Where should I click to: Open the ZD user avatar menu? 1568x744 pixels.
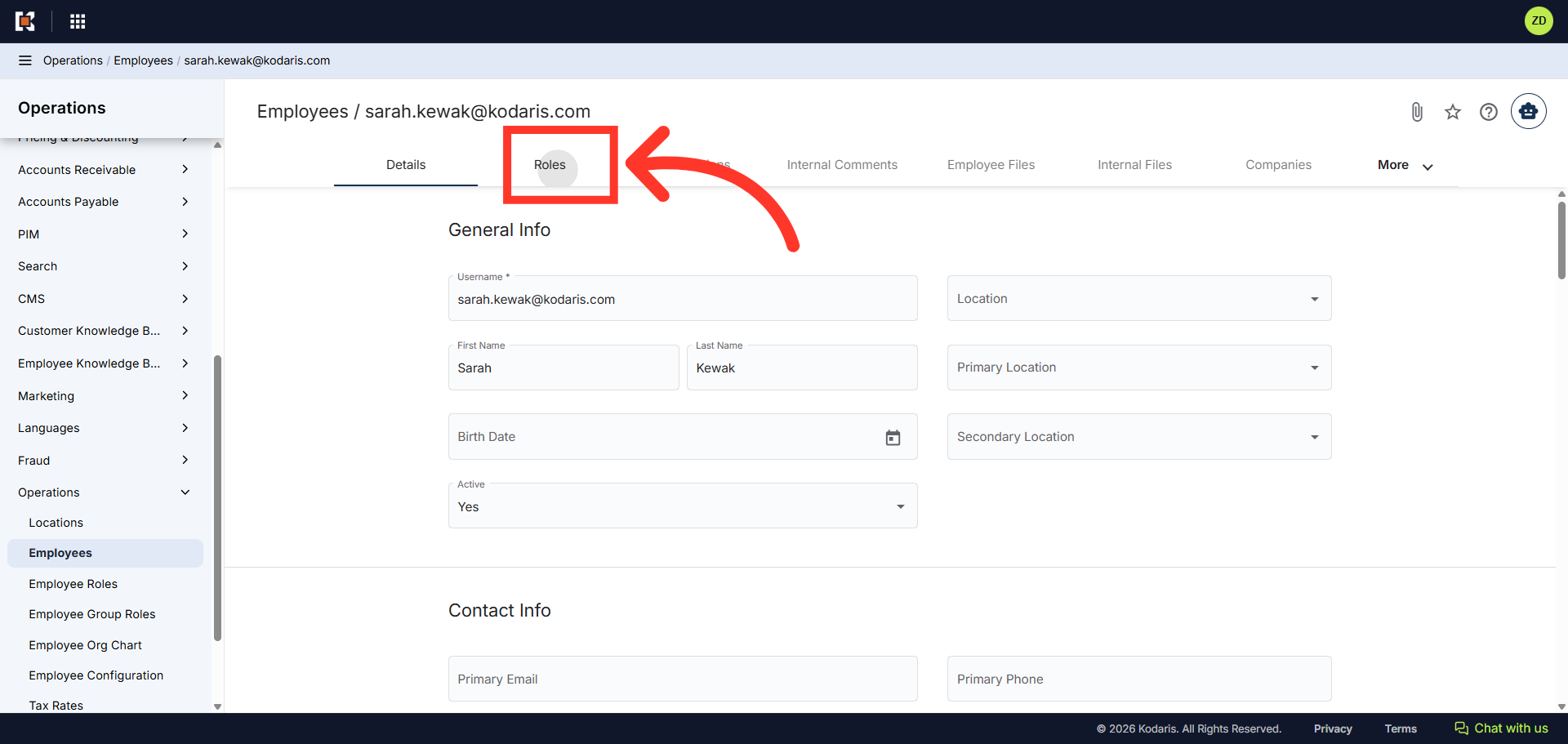[1539, 21]
